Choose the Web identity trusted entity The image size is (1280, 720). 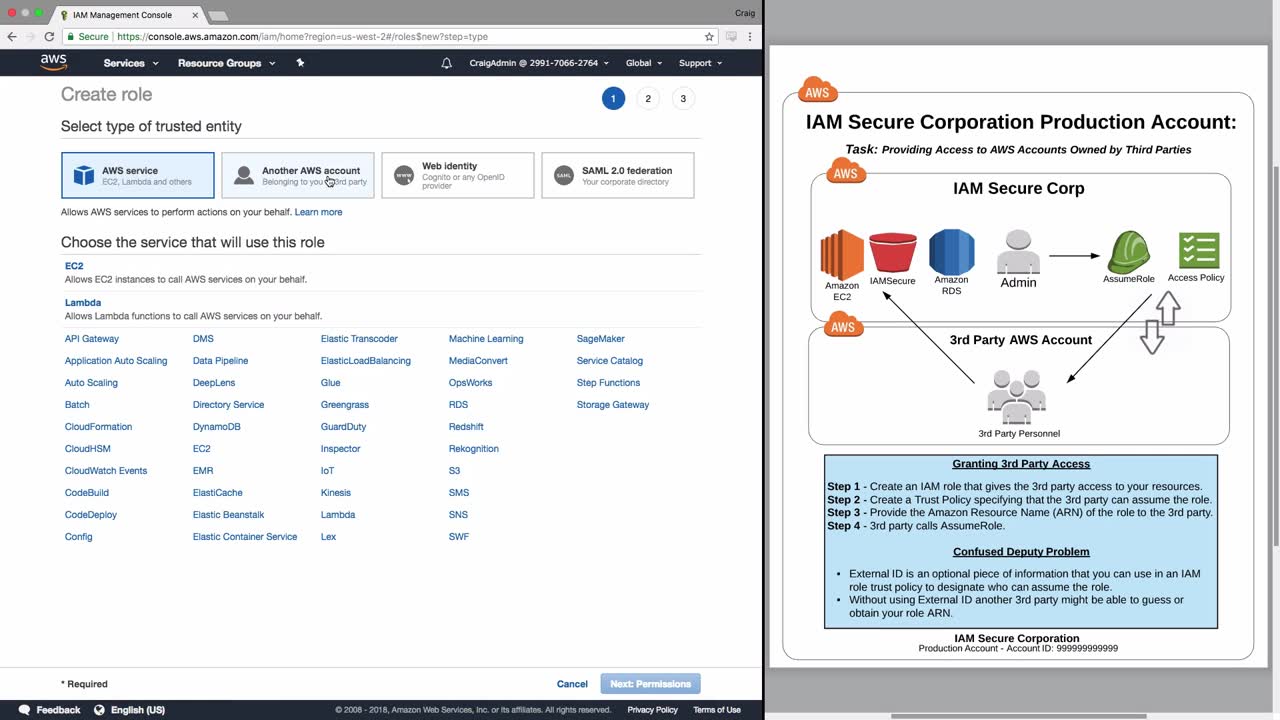click(x=458, y=175)
